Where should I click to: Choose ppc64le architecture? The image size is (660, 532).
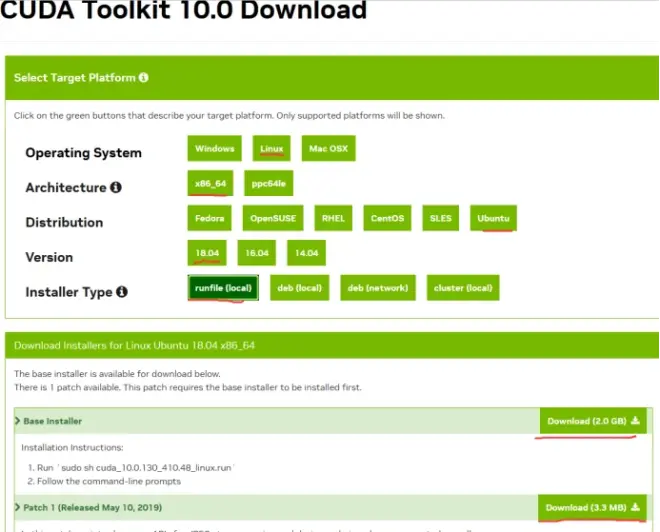[269, 183]
